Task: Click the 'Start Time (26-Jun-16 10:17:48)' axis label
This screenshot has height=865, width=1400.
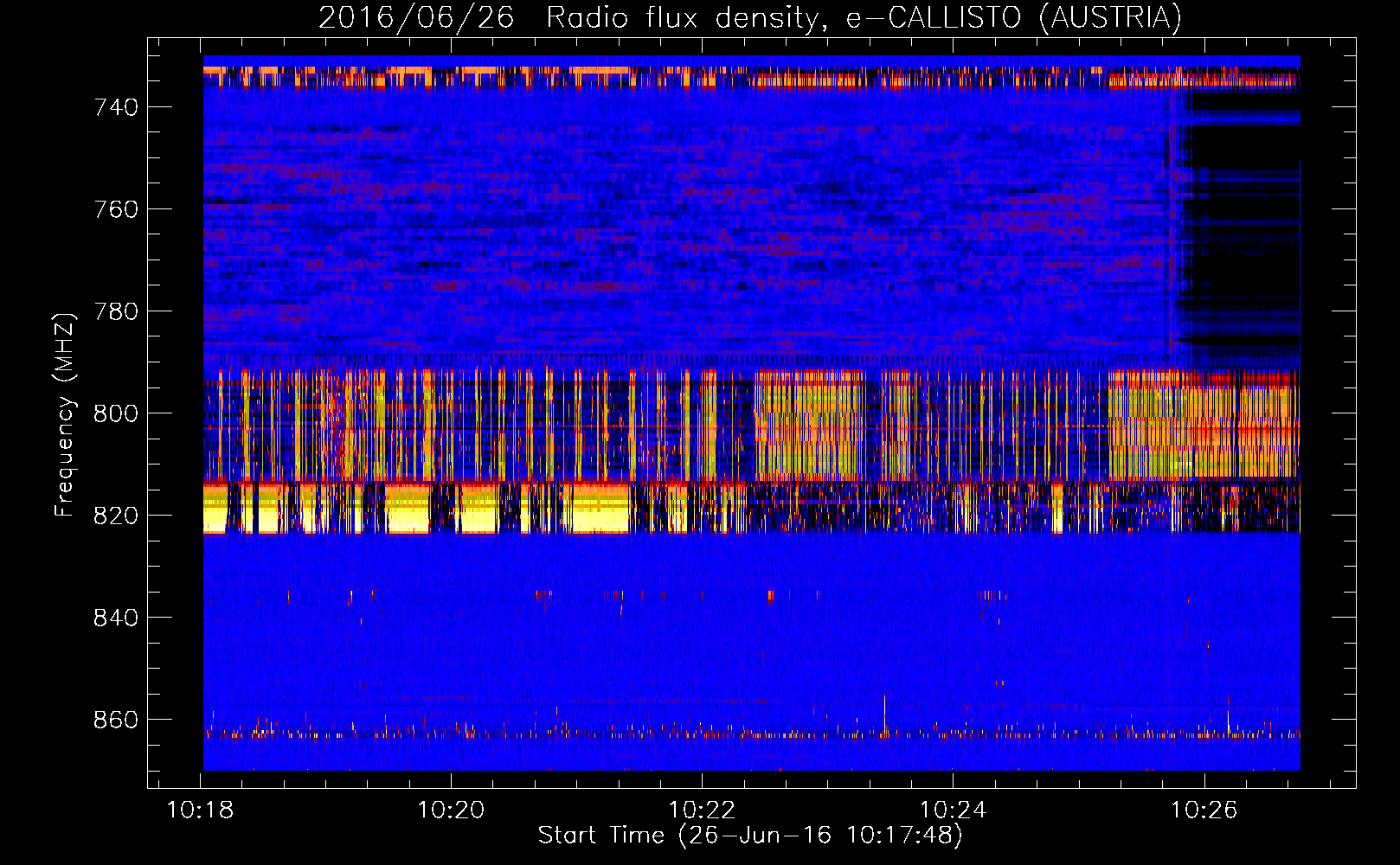Action: pyautogui.click(x=750, y=835)
